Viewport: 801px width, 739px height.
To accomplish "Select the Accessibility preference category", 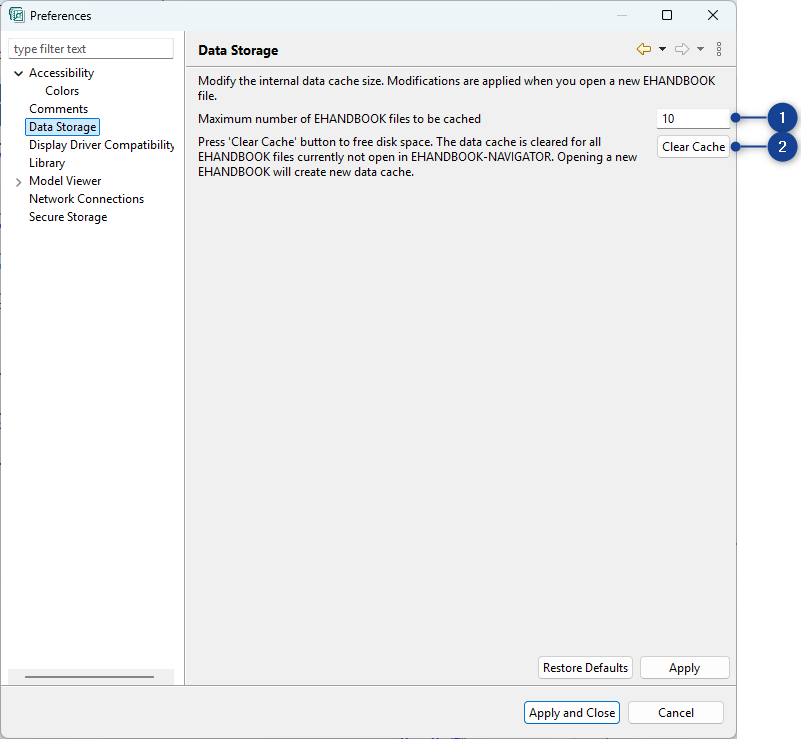I will tap(61, 73).
